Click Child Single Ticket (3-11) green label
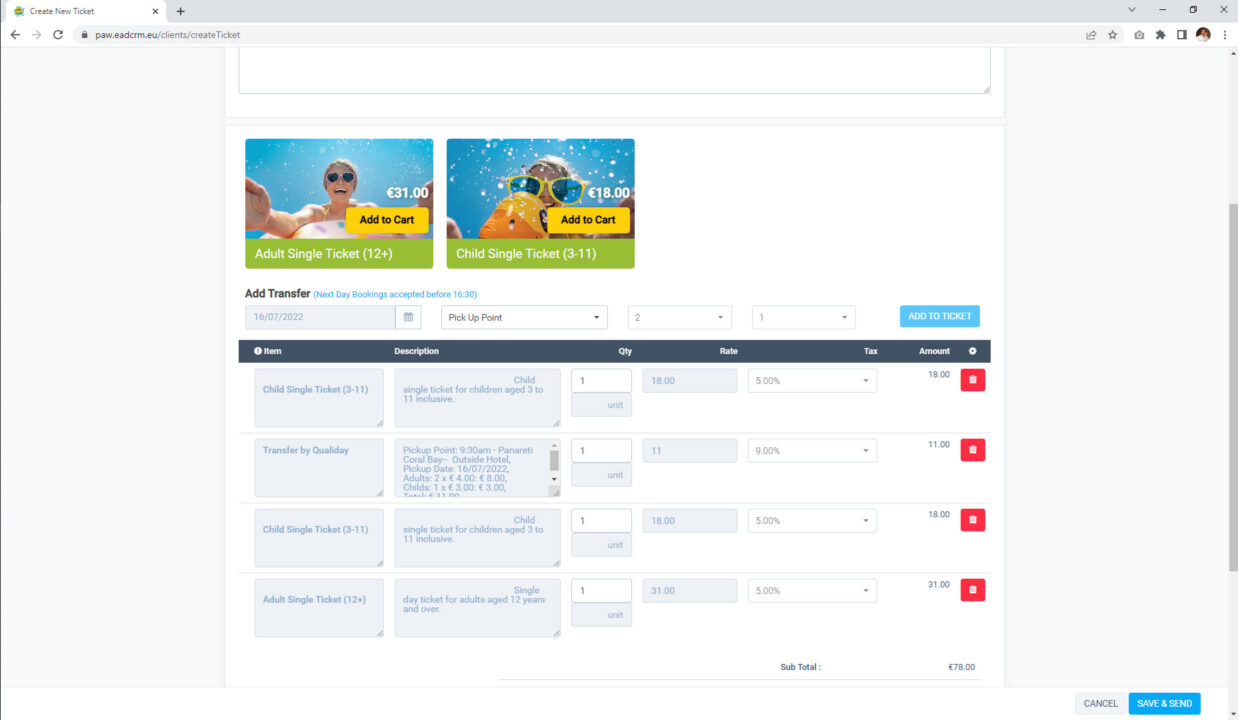Viewport: 1238px width, 720px height. tap(540, 254)
